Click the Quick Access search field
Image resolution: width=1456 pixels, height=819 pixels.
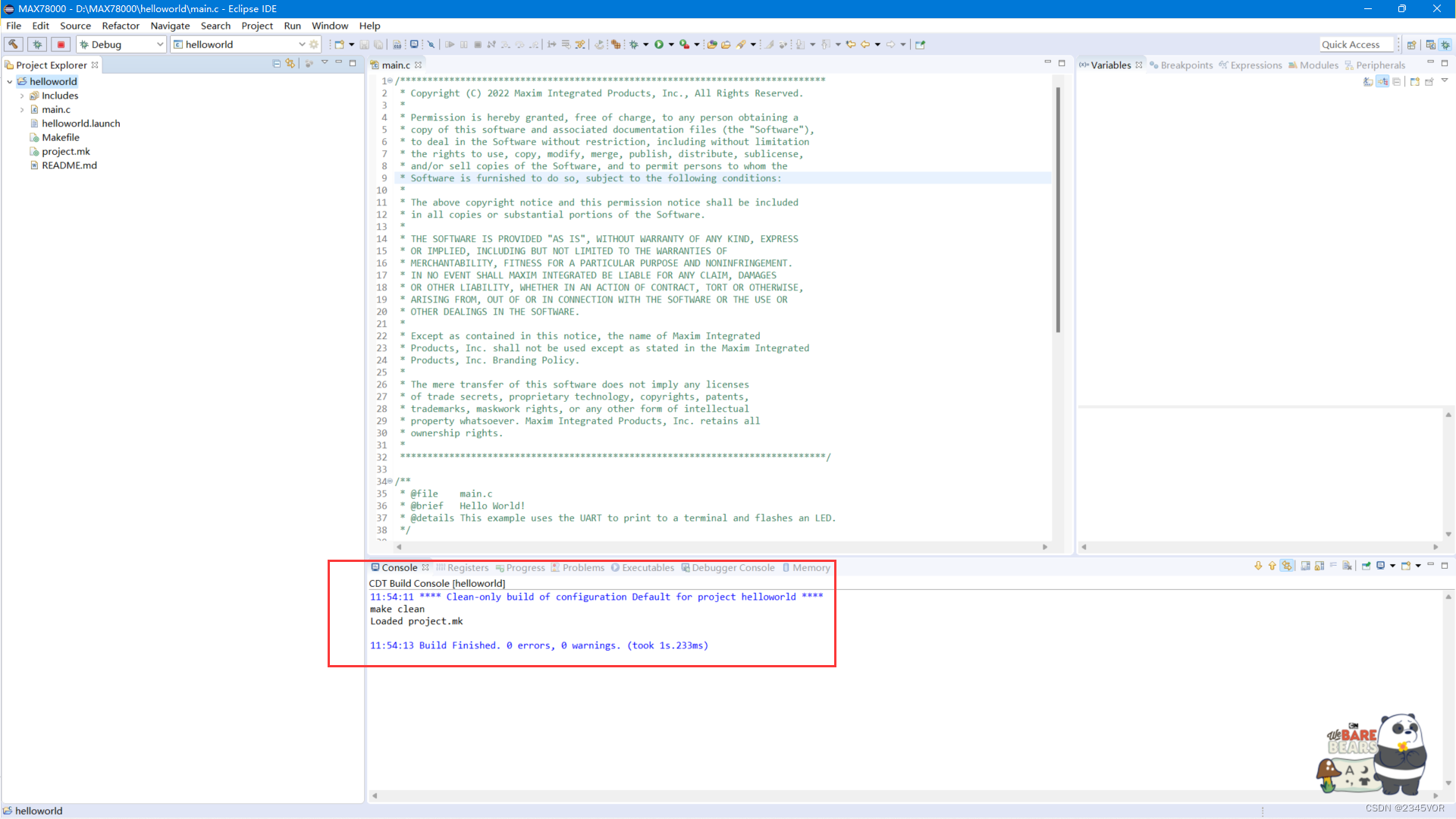click(1357, 44)
